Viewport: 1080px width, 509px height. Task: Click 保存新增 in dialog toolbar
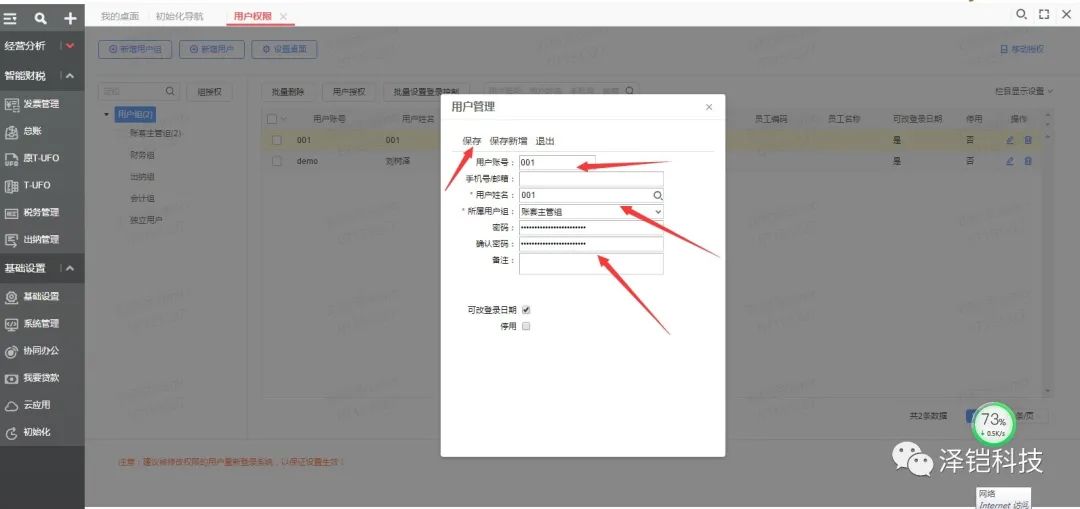coord(508,141)
